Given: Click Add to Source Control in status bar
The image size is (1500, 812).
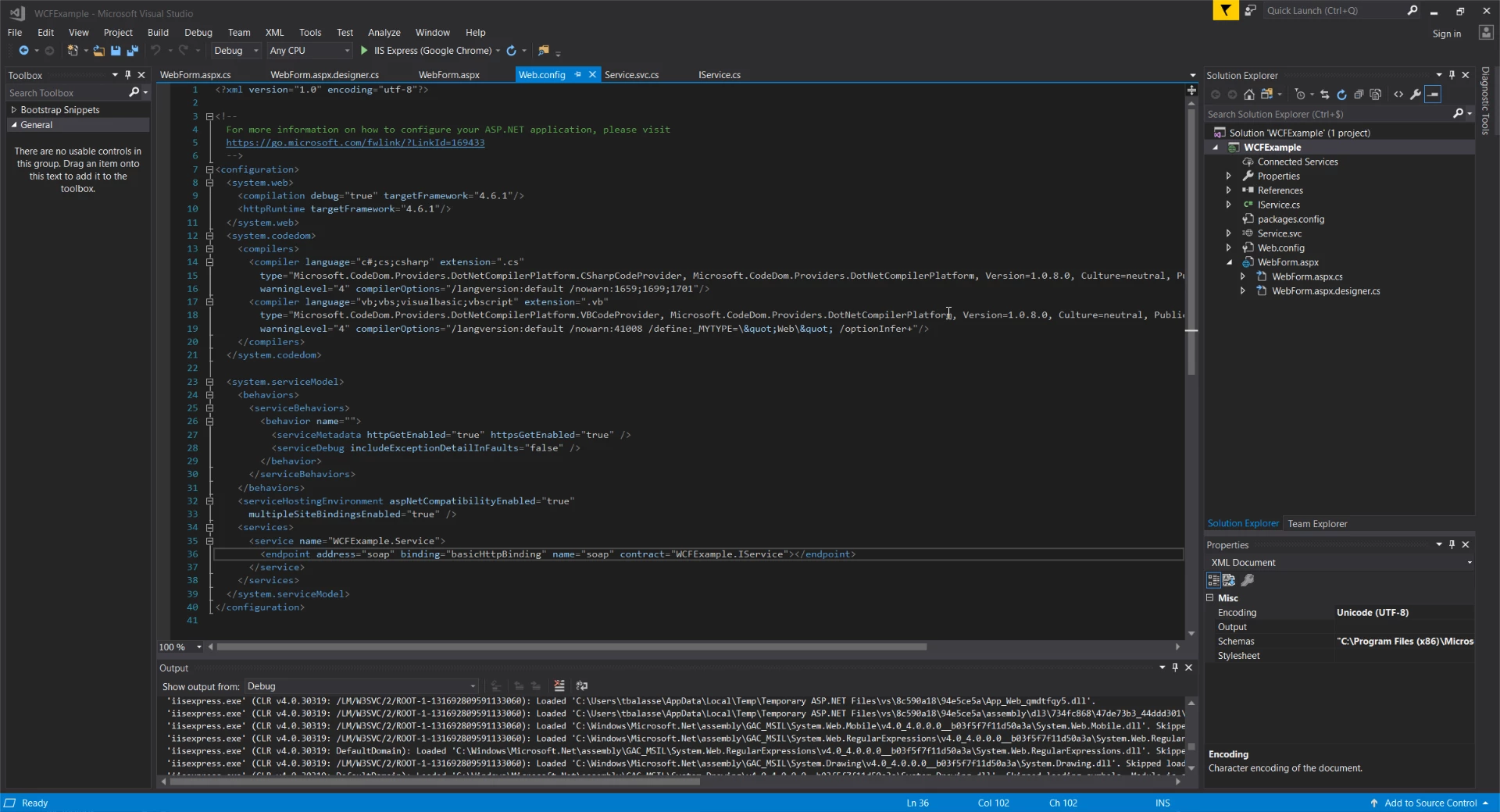Looking at the screenshot, I should point(1430,803).
